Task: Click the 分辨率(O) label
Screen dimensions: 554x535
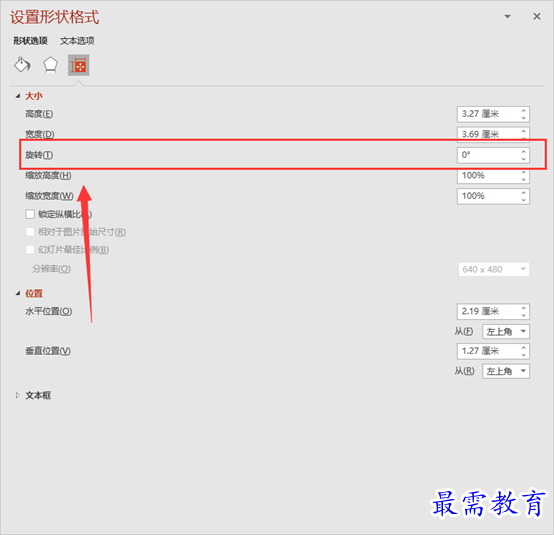Action: coord(52,269)
